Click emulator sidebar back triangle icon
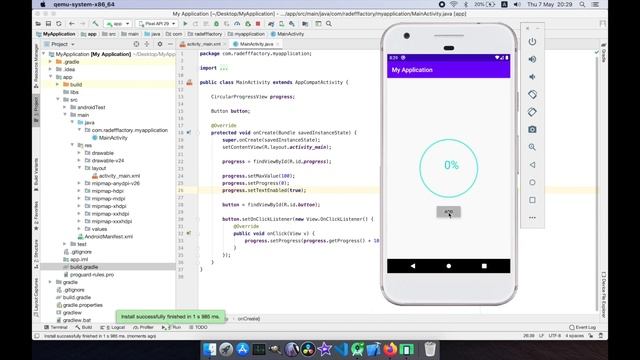The width and height of the screenshot is (640, 360). coord(532,165)
